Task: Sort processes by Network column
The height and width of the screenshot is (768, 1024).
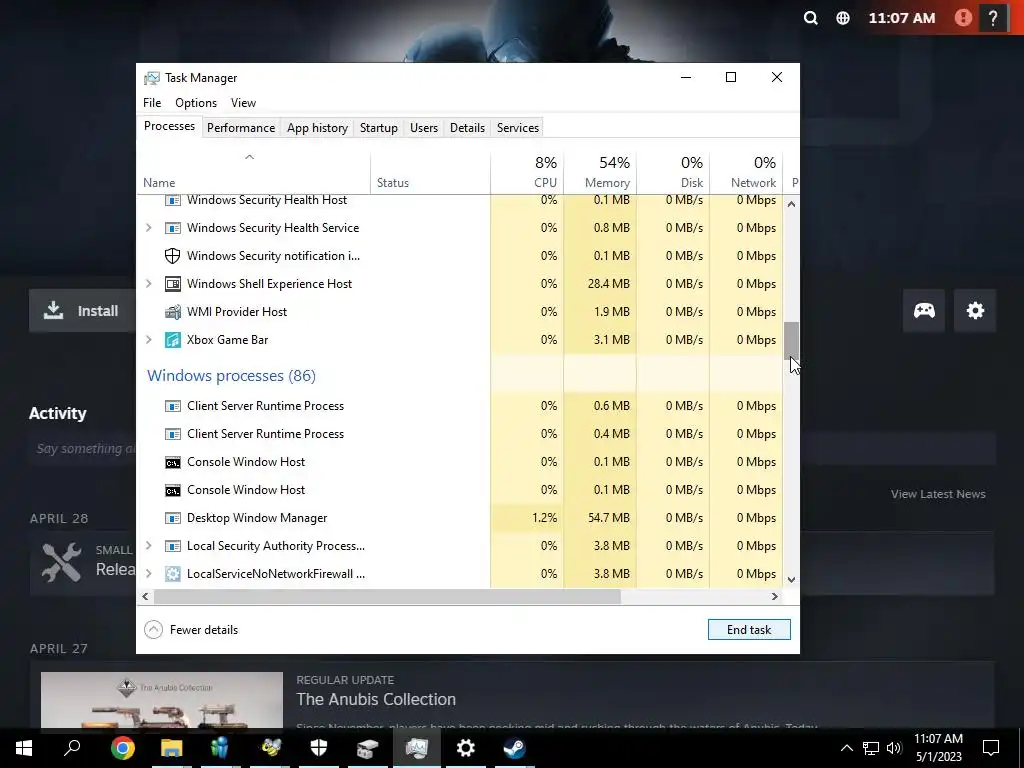Action: [x=746, y=172]
